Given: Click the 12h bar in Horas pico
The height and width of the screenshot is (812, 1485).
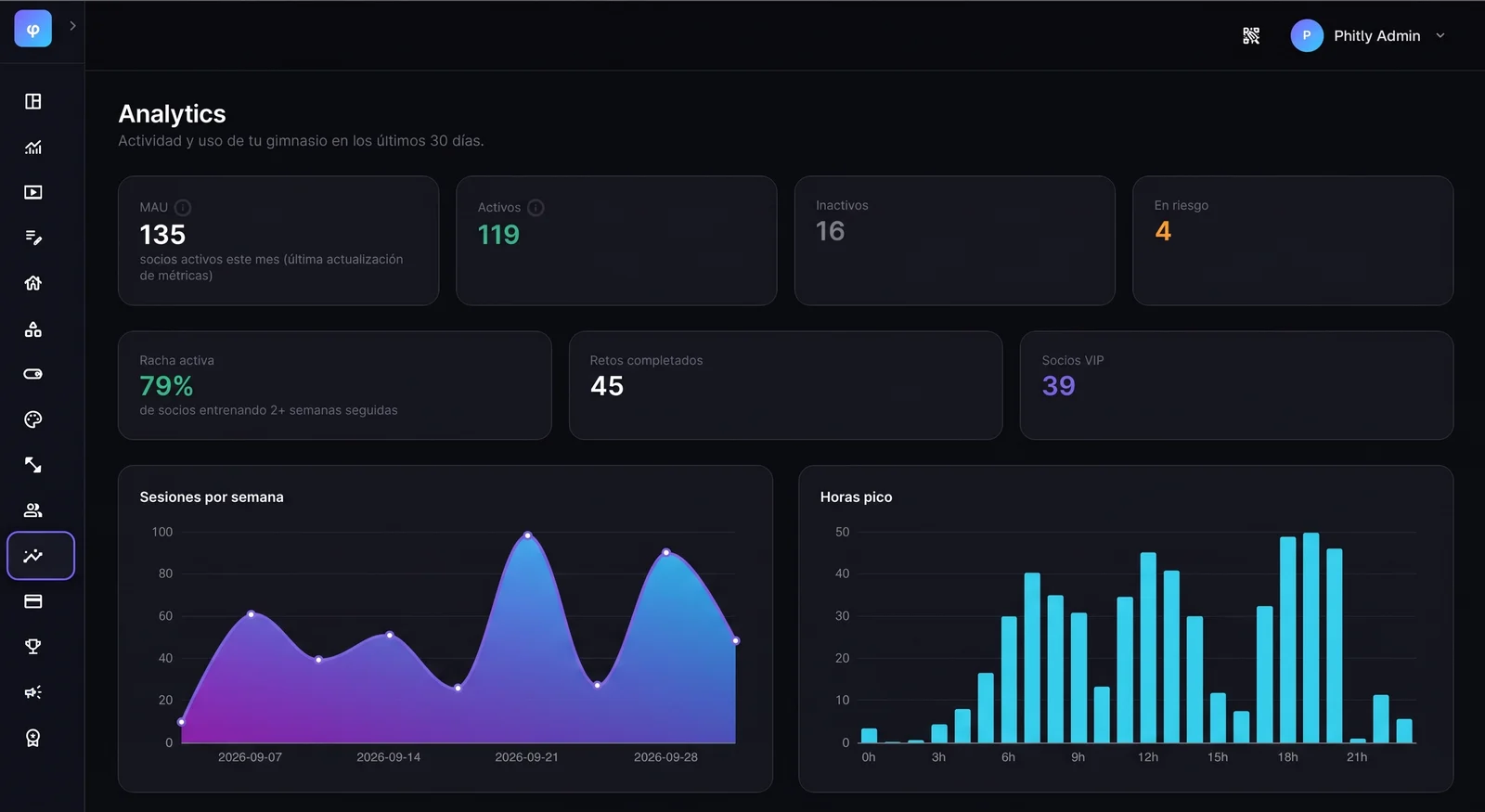Looking at the screenshot, I should pyautogui.click(x=1148, y=648).
